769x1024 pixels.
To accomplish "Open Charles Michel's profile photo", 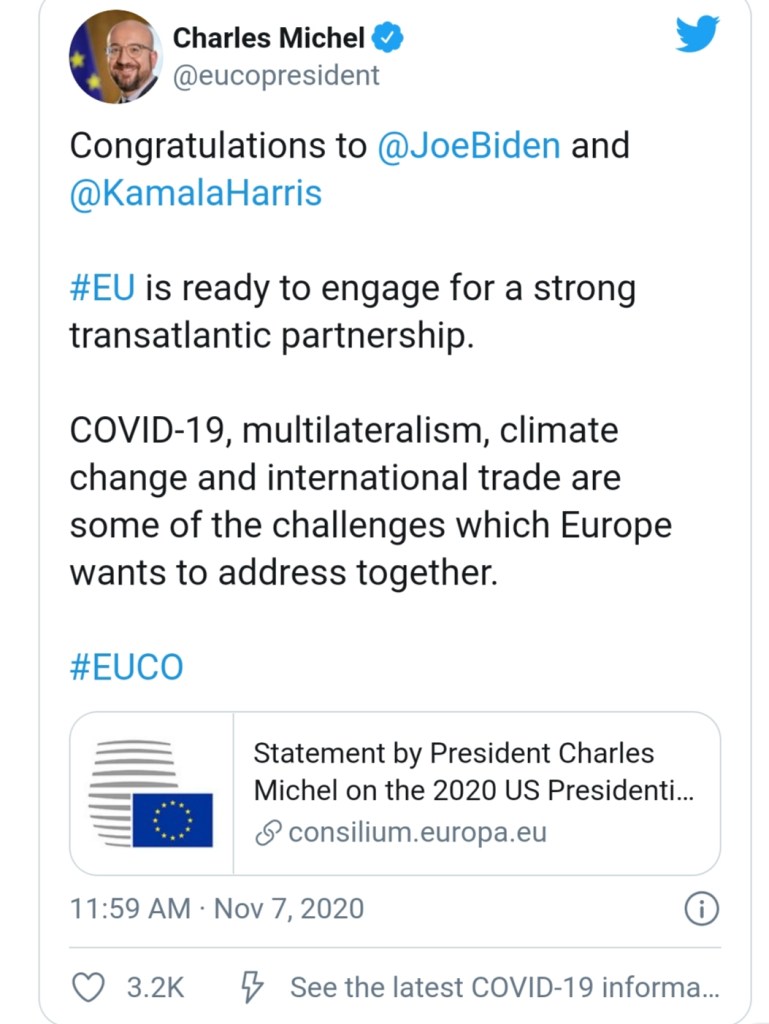I will coord(113,57).
